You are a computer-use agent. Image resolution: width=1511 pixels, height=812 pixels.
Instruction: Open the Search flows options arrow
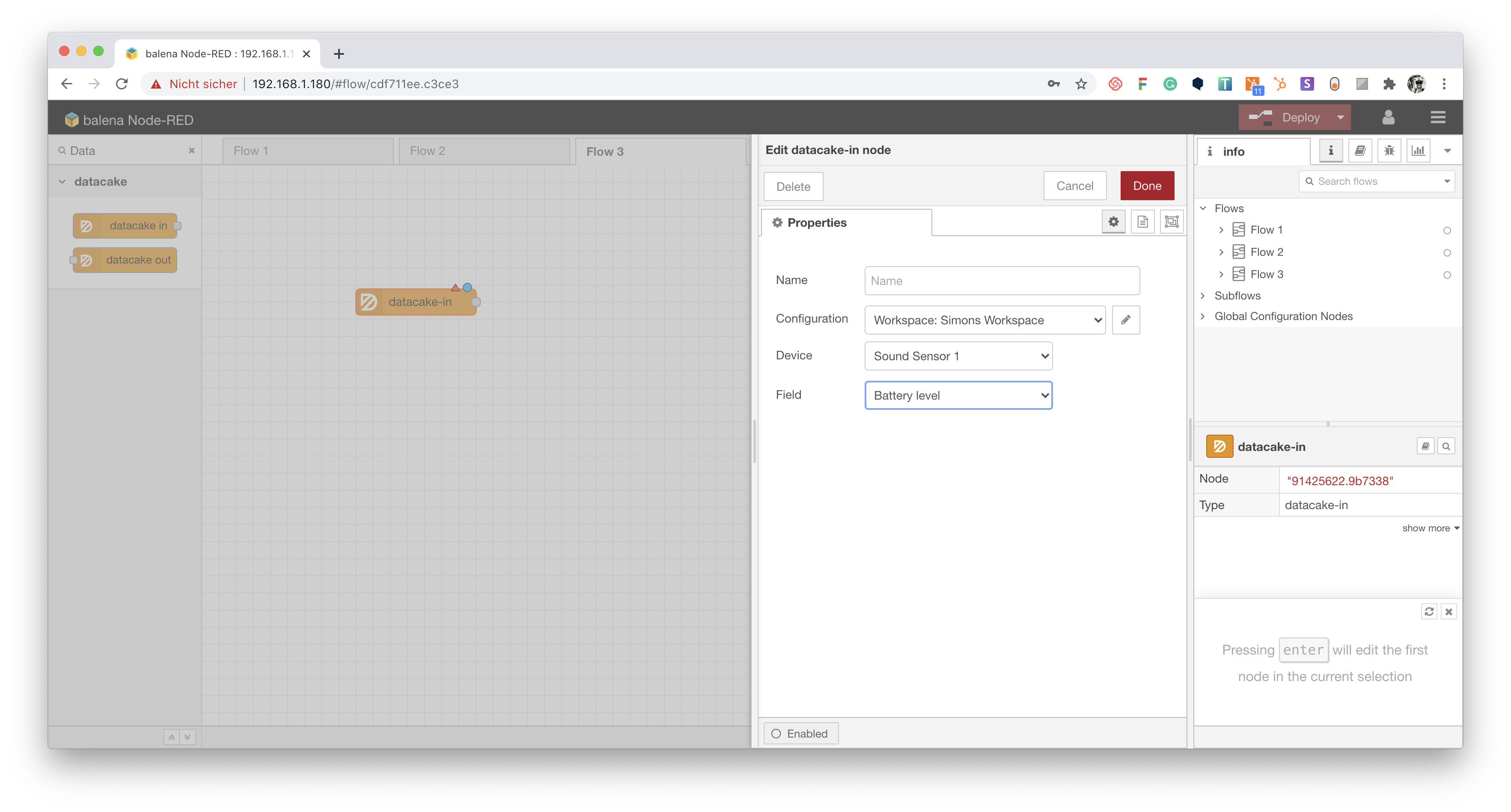[1446, 181]
